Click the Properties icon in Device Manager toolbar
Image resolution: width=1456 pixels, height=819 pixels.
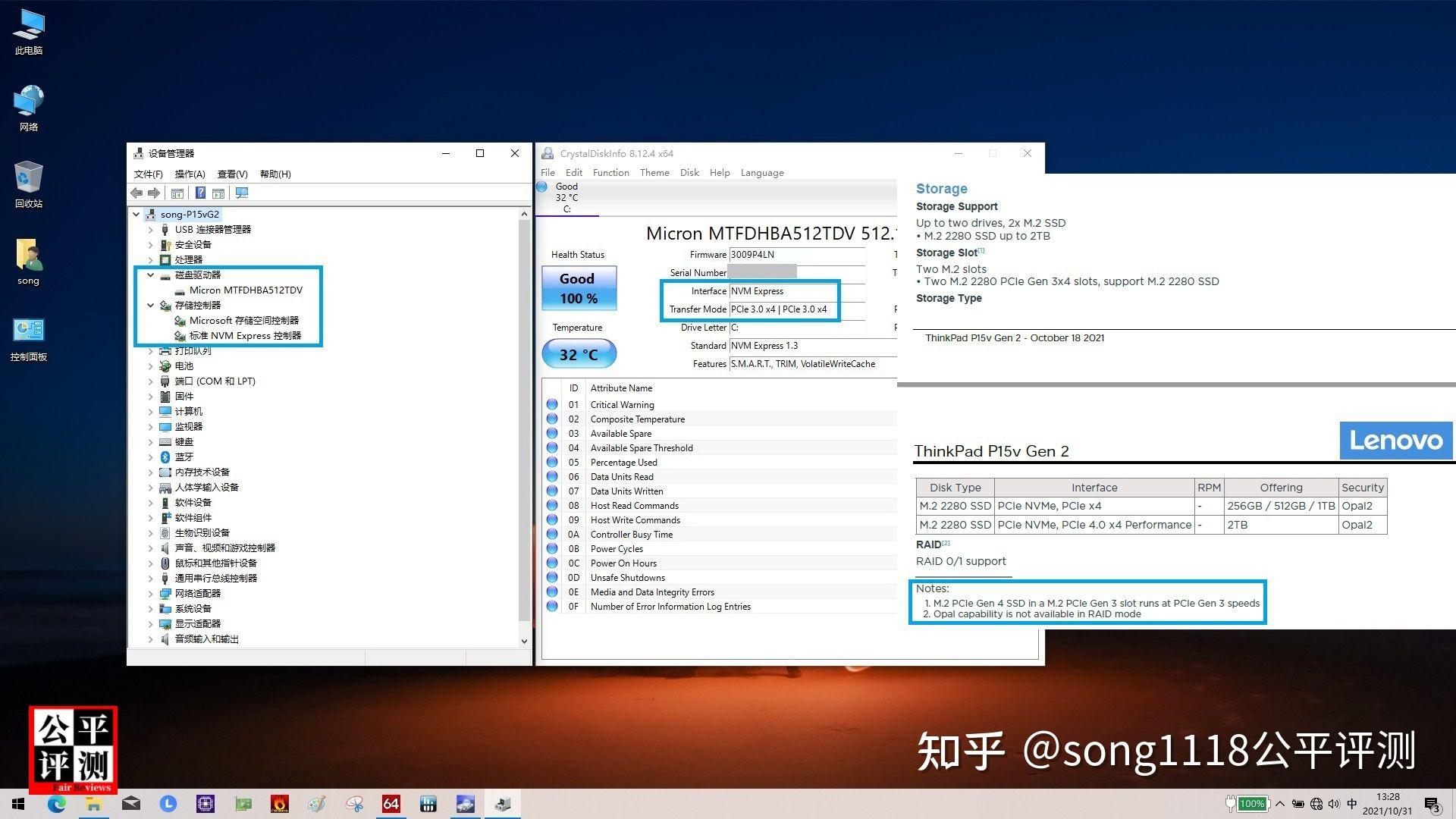pyautogui.click(x=177, y=193)
